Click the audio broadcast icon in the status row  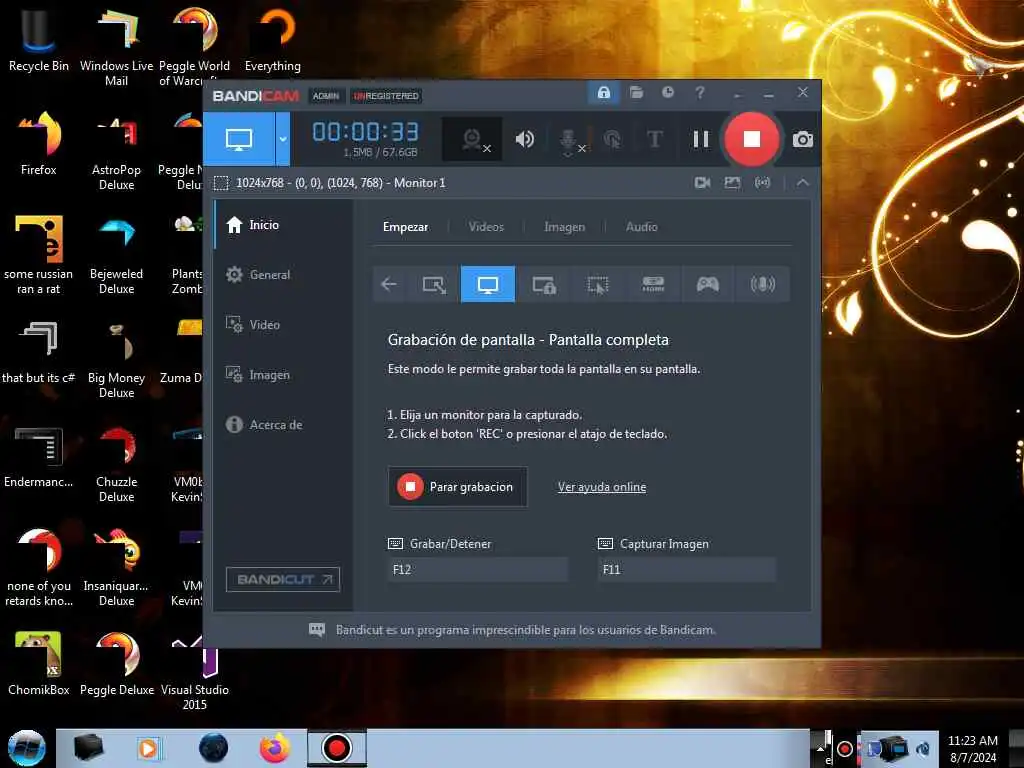[762, 183]
